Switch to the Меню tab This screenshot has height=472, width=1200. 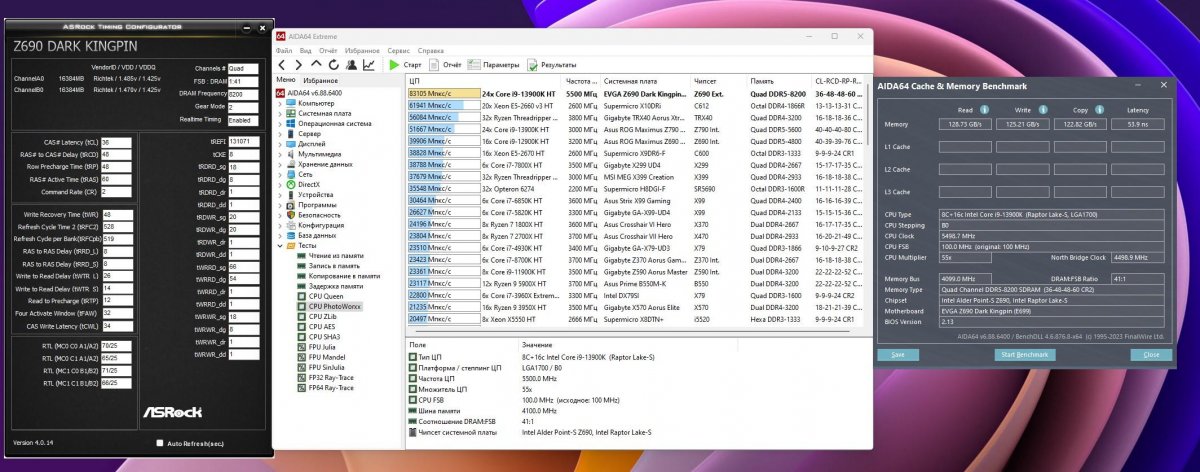[286, 79]
